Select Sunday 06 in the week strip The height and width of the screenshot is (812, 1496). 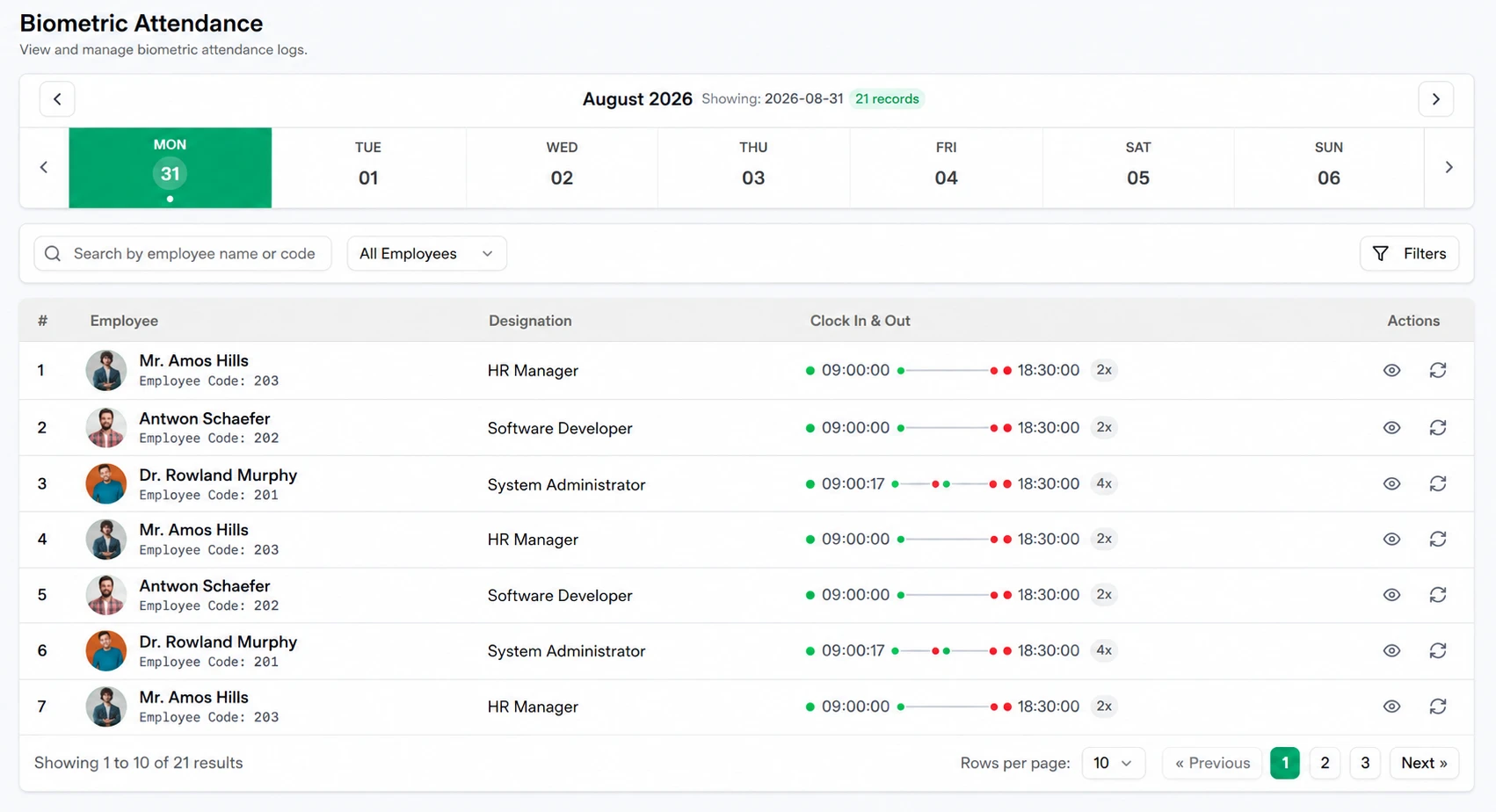click(x=1329, y=167)
